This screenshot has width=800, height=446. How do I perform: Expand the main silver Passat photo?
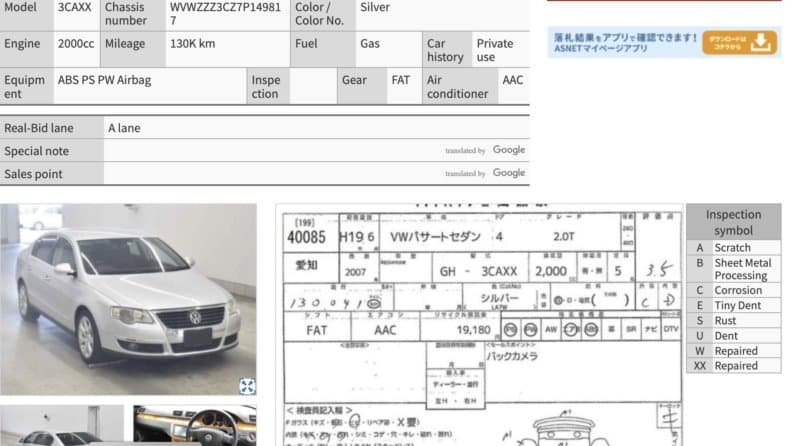[x=247, y=386]
